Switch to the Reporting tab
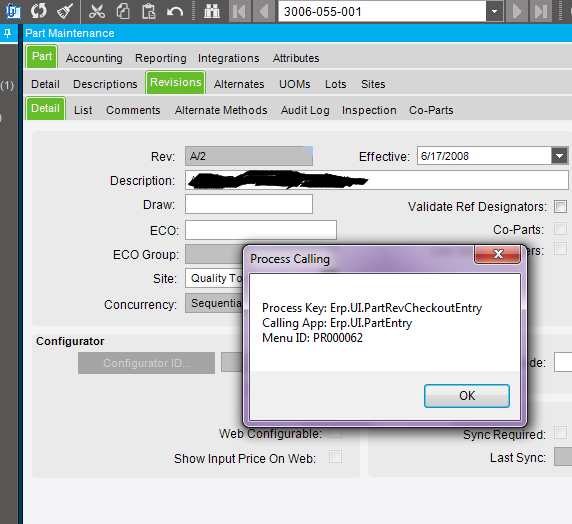Image resolution: width=572 pixels, height=524 pixels. click(161, 58)
